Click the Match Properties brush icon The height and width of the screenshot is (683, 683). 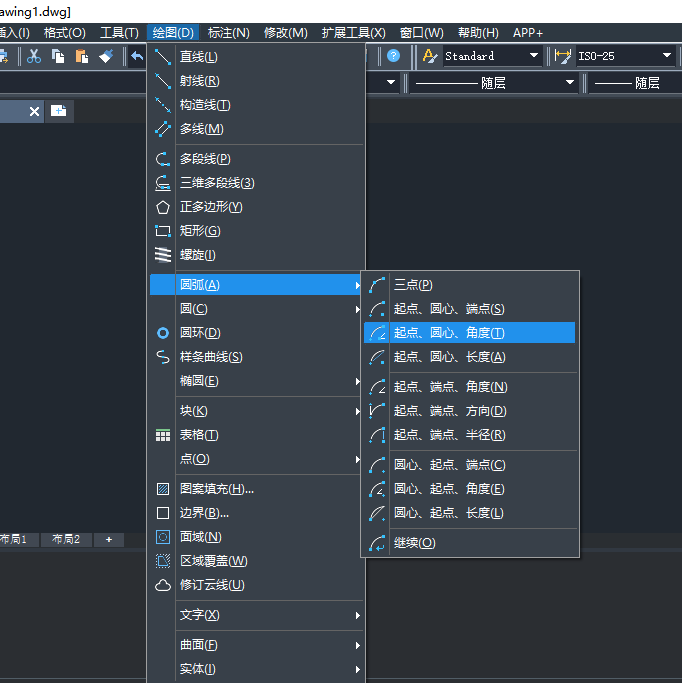pyautogui.click(x=106, y=56)
